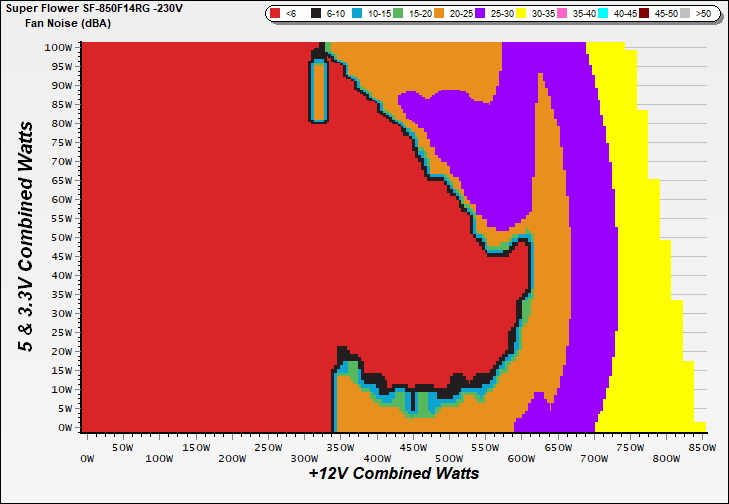Viewport: 729px width, 504px height.
Task: Click the 600W label on horizontal axis
Action: [x=519, y=458]
